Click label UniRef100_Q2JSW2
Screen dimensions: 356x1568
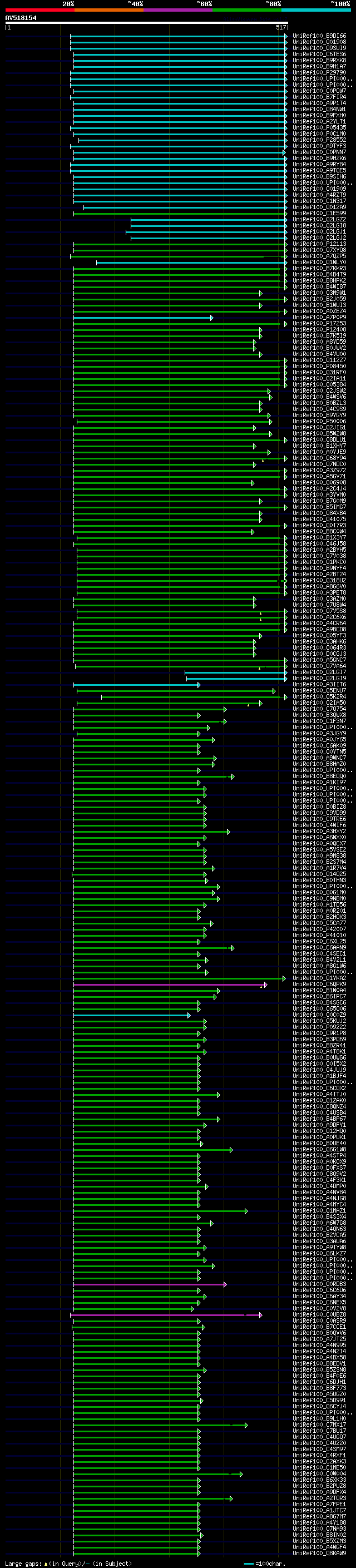(x=319, y=391)
